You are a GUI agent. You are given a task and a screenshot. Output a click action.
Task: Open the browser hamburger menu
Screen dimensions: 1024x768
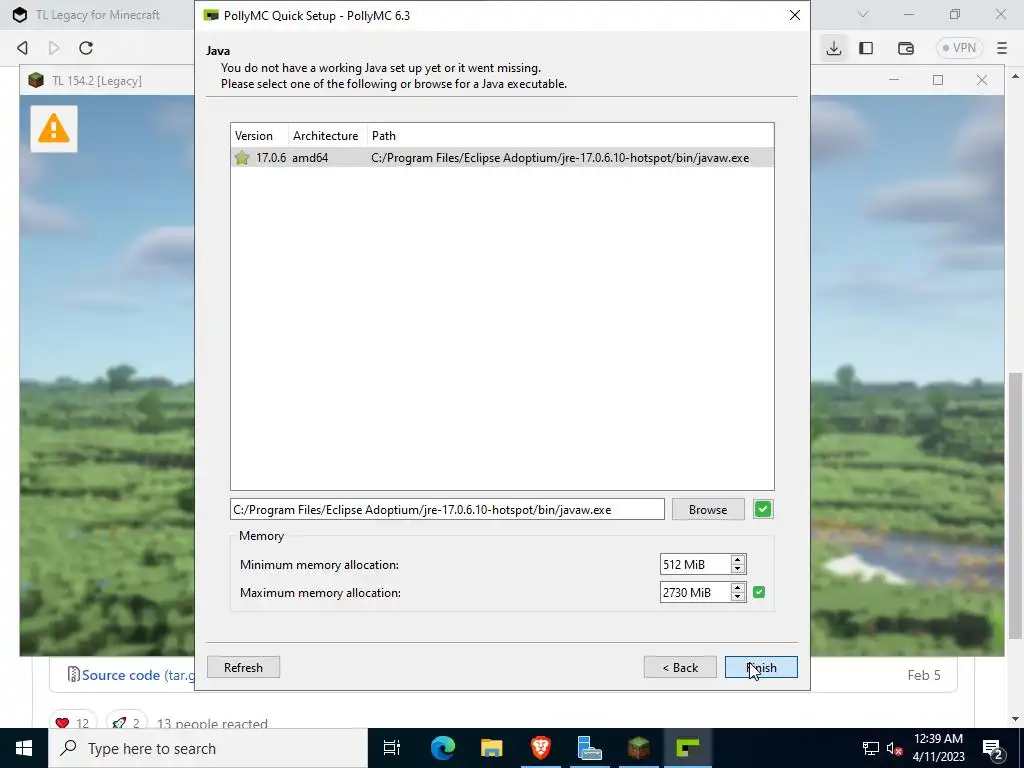click(x=1002, y=48)
